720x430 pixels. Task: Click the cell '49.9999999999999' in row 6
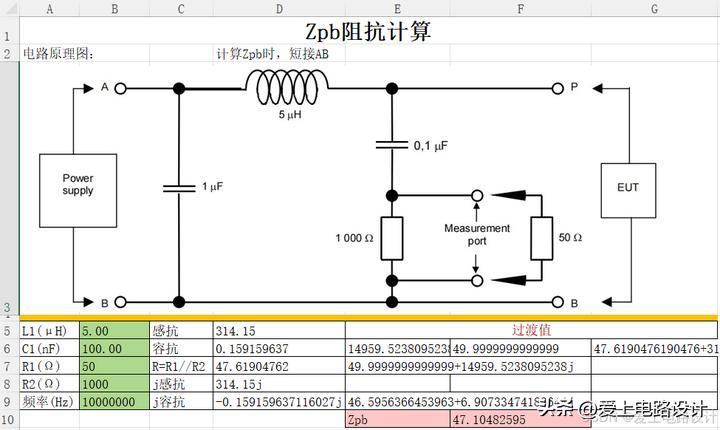(x=520, y=349)
